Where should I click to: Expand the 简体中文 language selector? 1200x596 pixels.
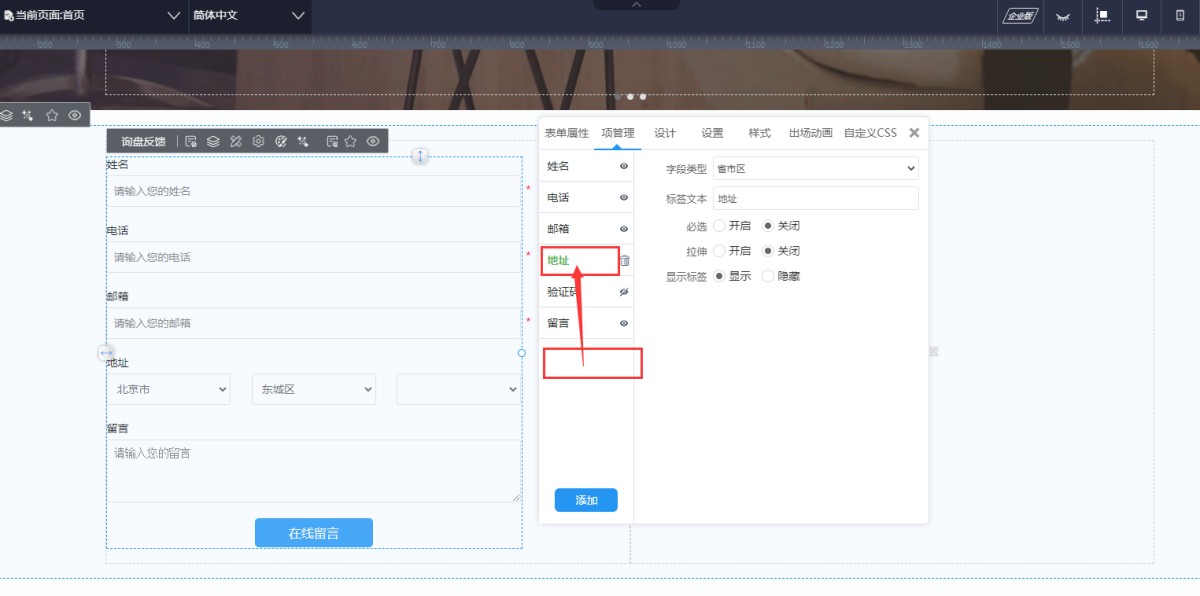(x=249, y=16)
